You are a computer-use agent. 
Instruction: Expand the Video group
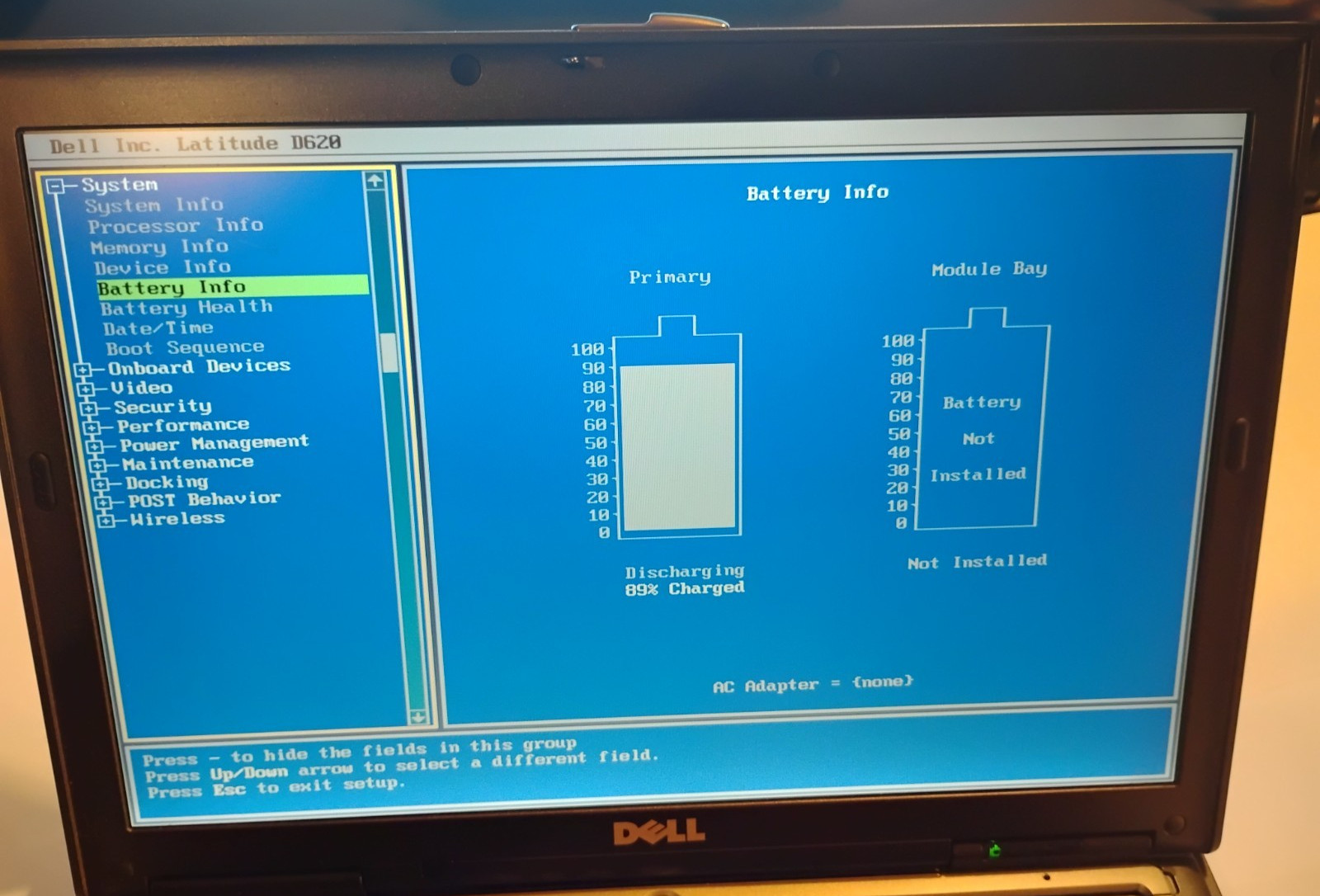(x=86, y=389)
